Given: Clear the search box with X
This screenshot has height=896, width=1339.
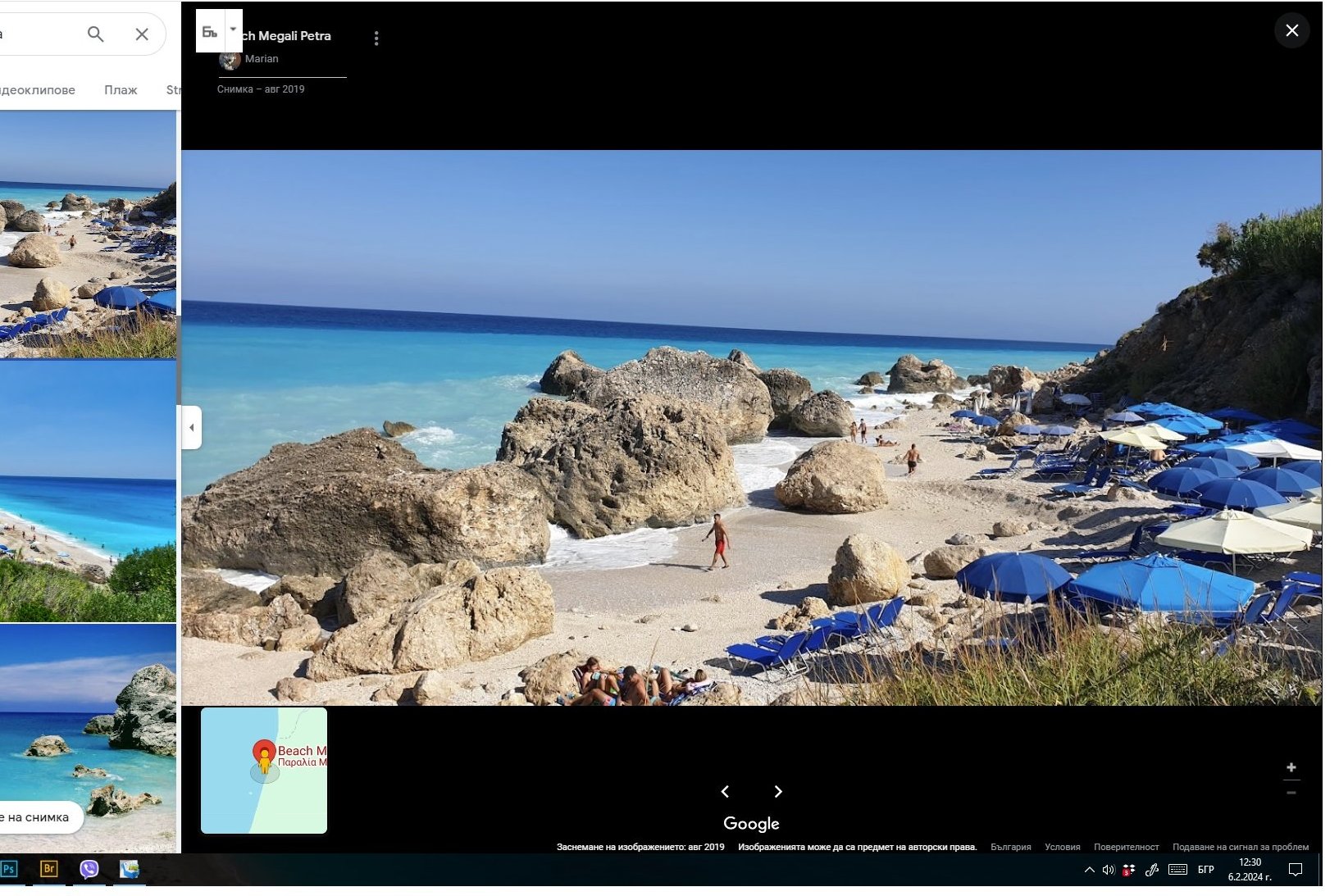Looking at the screenshot, I should (142, 34).
